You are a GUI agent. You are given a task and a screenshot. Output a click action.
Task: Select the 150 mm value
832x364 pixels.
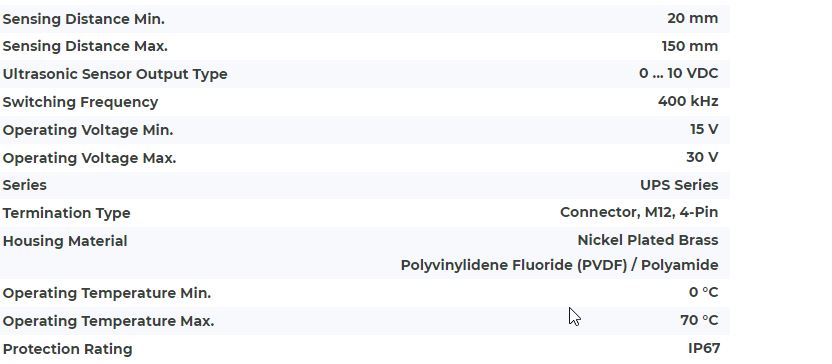pyautogui.click(x=690, y=46)
